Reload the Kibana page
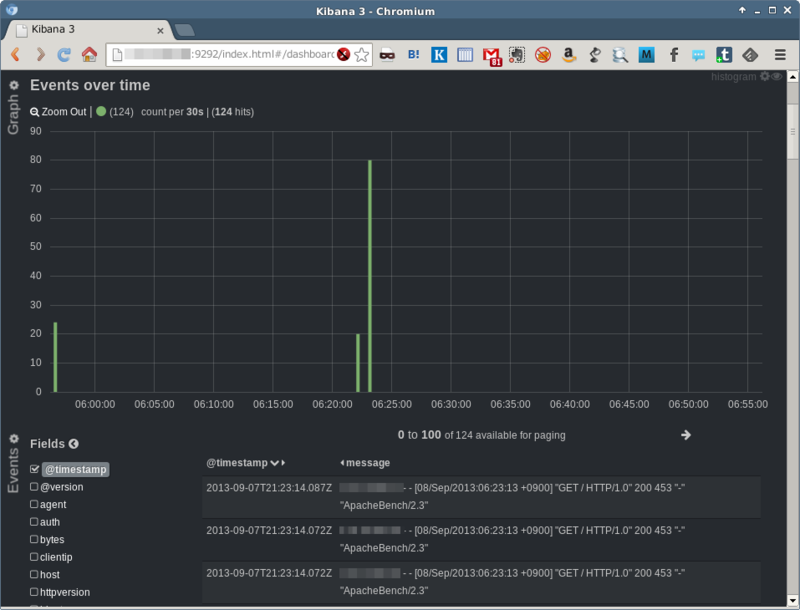This screenshot has height=610, width=800. (64, 54)
